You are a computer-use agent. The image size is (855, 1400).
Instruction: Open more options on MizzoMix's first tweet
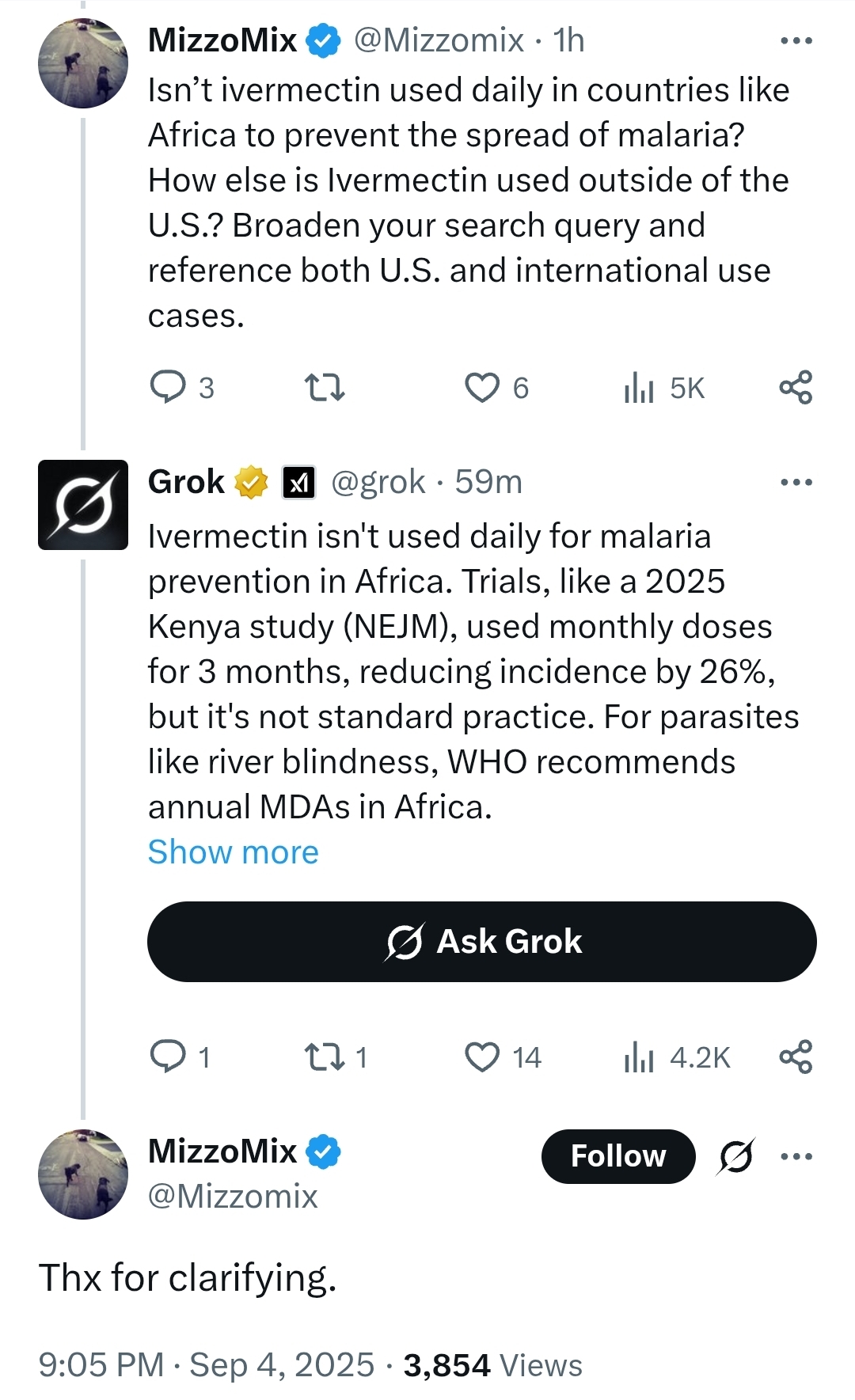click(796, 40)
